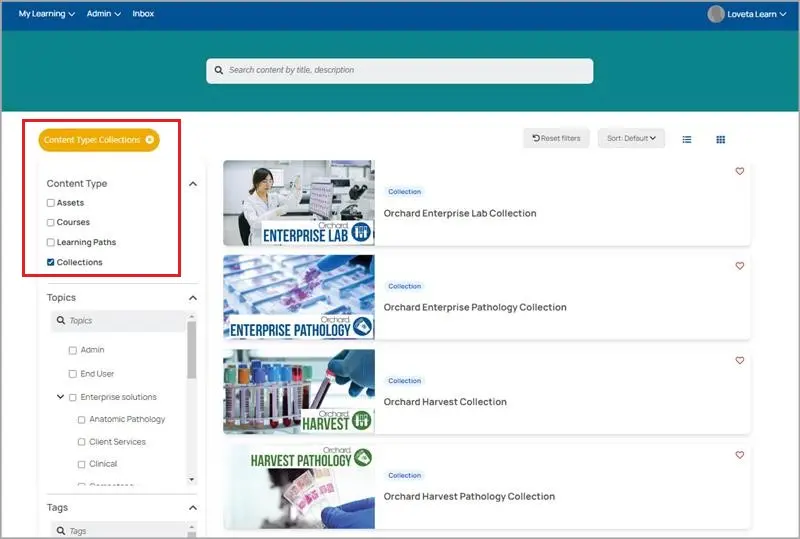Click the Enterprise Pathology thumbnail image
Screen dimensions: 800x539
299,297
